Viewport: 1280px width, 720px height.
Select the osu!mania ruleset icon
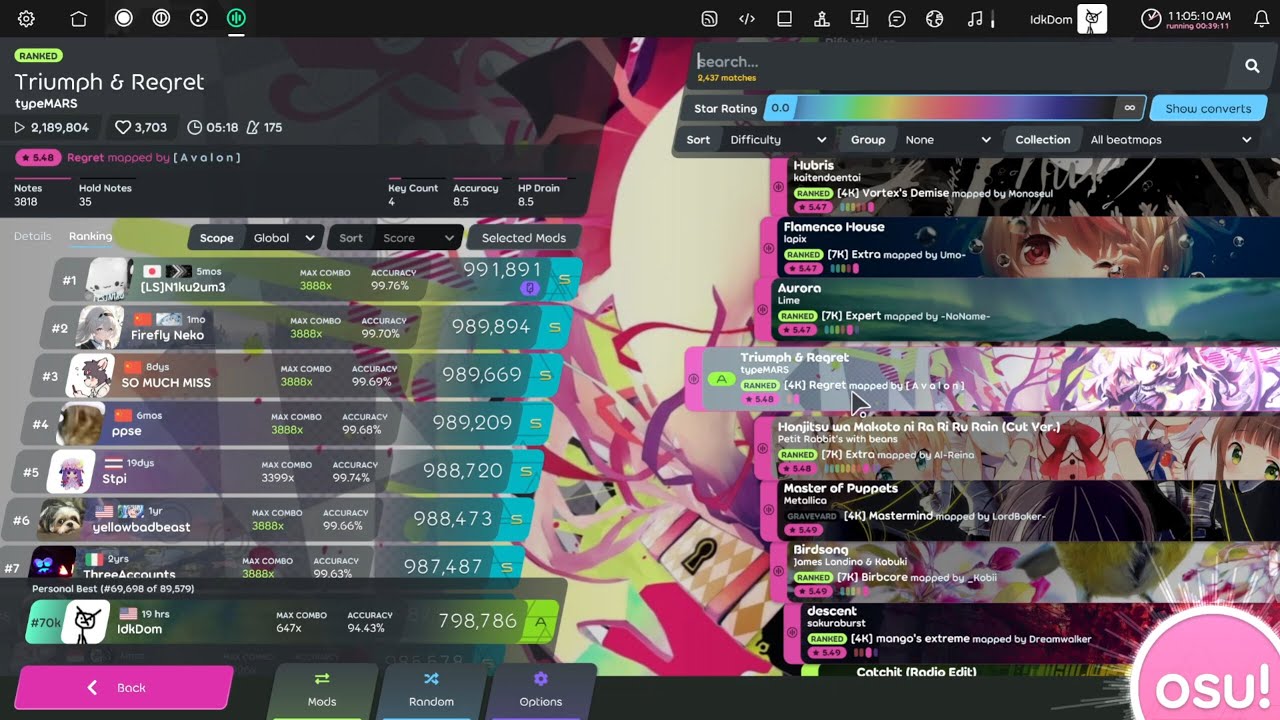(236, 18)
